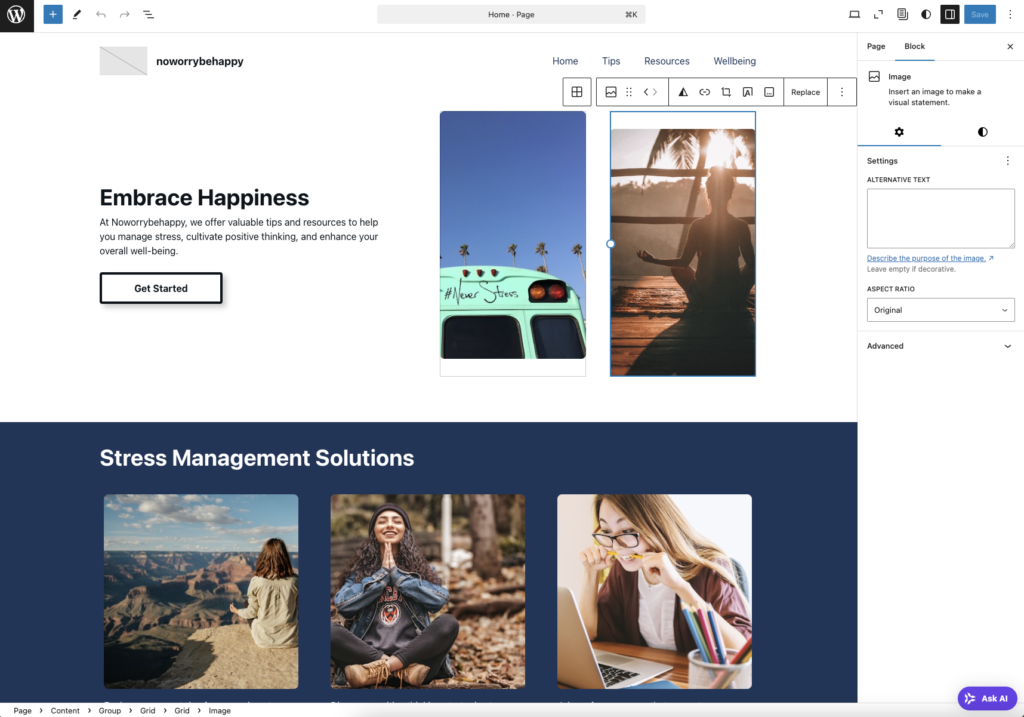
Task: Grab the block drag handle
Action: (629, 92)
